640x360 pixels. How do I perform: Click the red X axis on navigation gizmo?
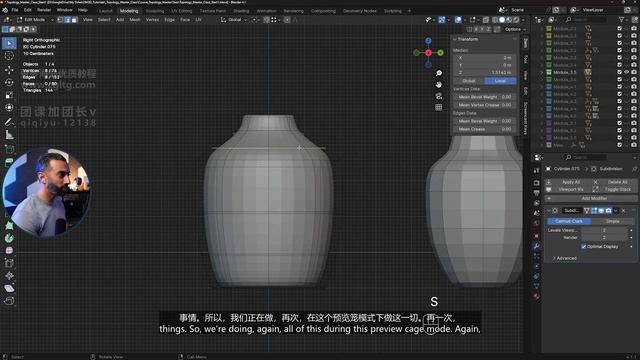pyautogui.click(x=428, y=53)
